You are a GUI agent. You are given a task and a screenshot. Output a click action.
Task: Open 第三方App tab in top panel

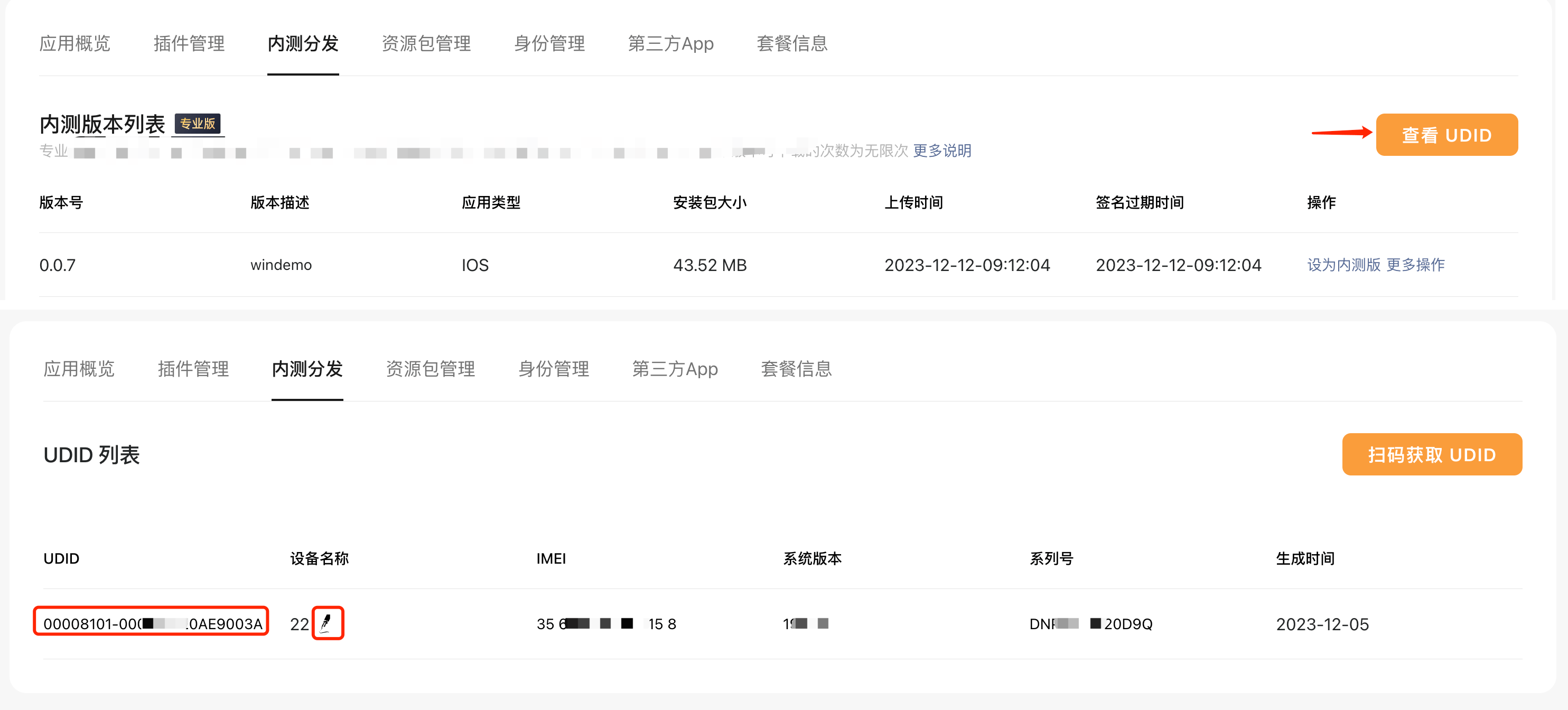[x=670, y=43]
